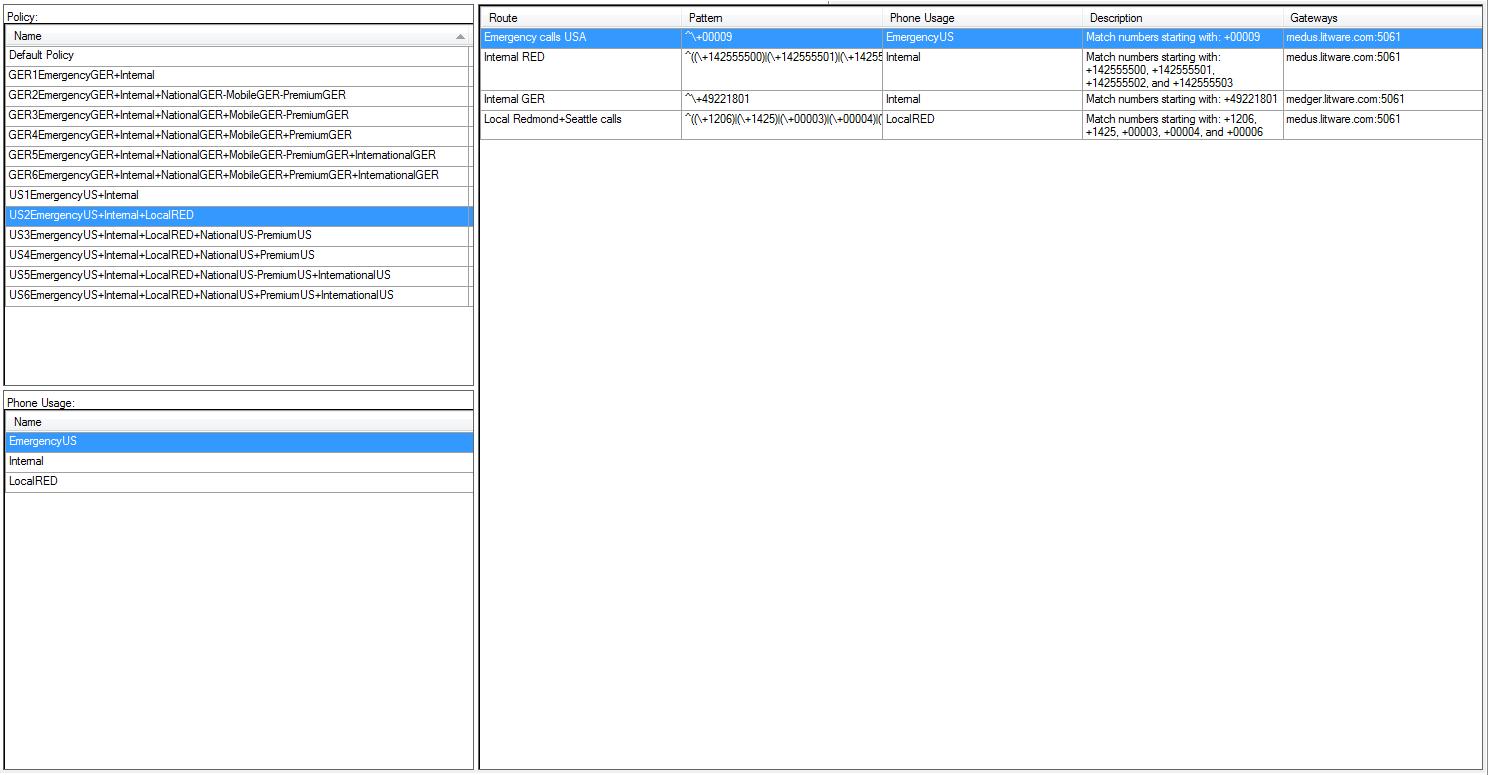Screen dimensions: 1490x775
Task: Select the Default Policy row
Action: 238,56
